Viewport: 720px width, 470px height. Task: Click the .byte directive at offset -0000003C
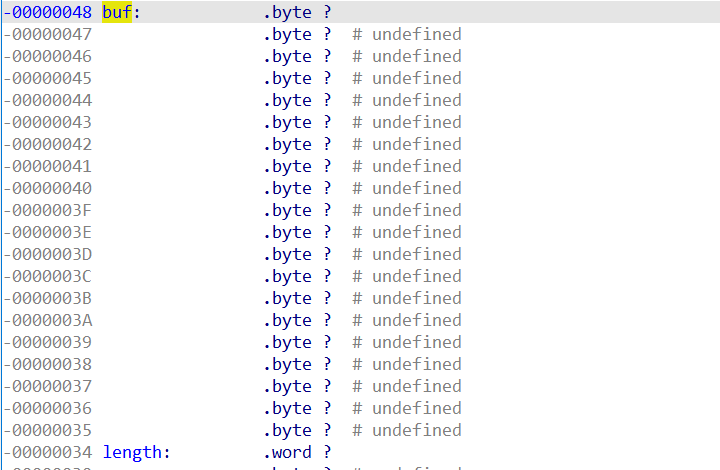click(x=288, y=277)
